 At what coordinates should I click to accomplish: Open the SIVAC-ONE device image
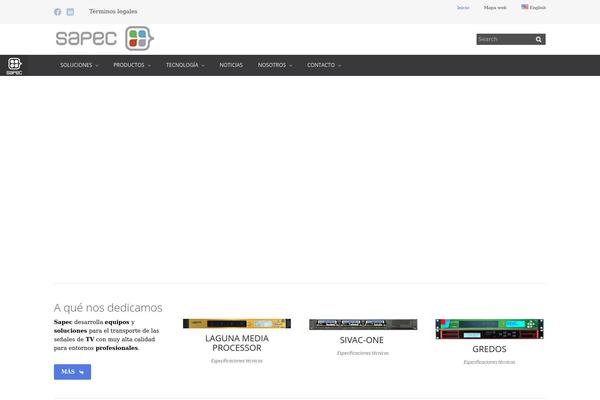pos(363,324)
